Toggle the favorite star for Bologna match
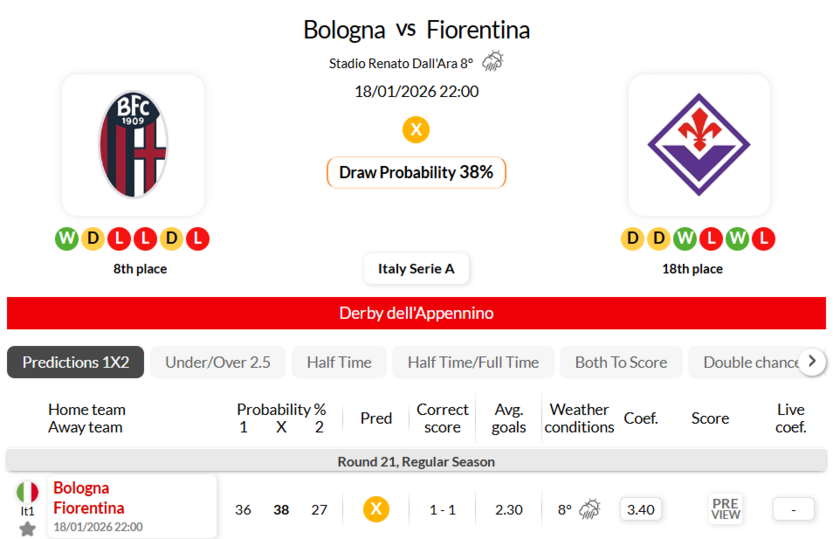Image resolution: width=840 pixels, height=539 pixels. (28, 528)
